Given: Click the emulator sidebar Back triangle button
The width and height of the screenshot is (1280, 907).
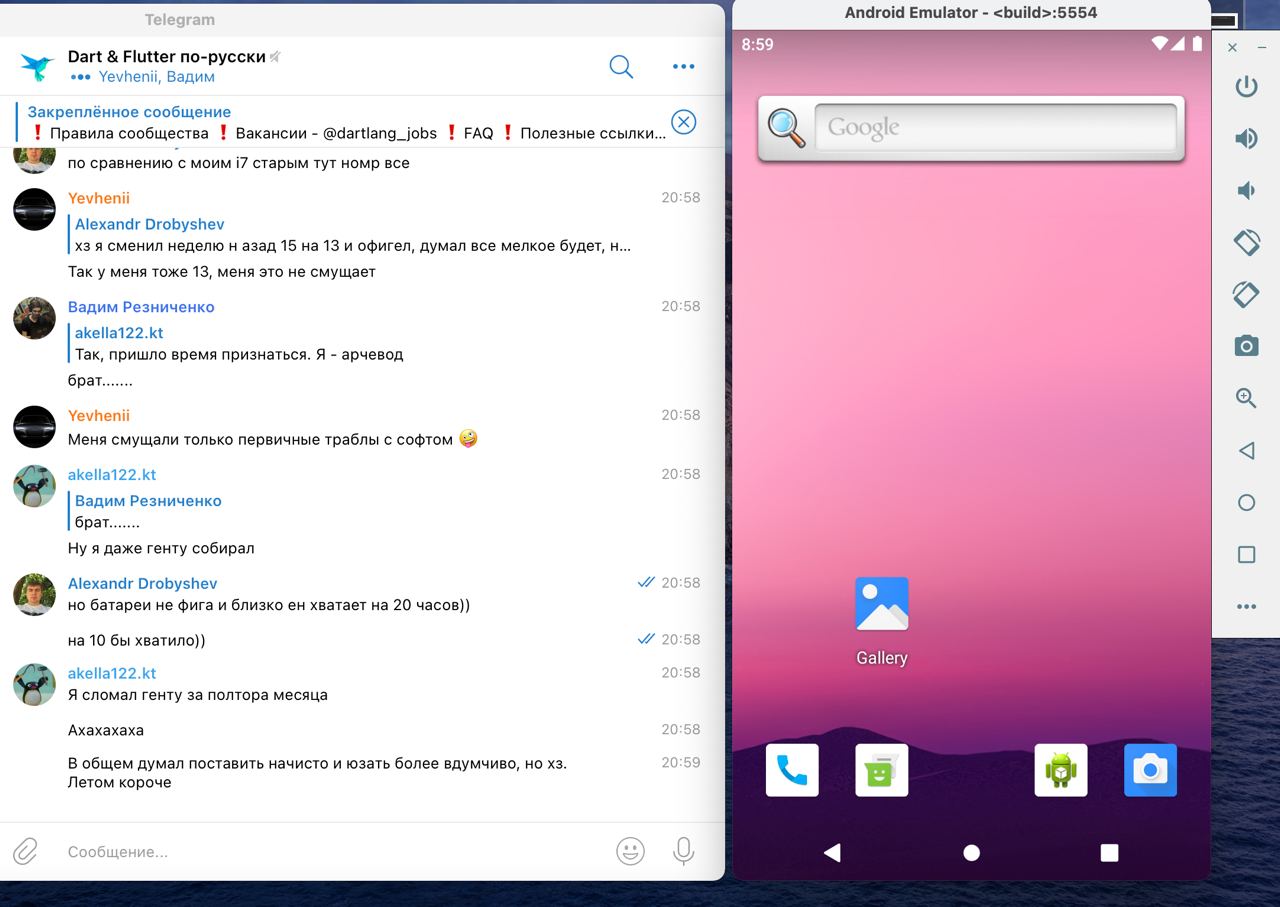Looking at the screenshot, I should click(1246, 451).
